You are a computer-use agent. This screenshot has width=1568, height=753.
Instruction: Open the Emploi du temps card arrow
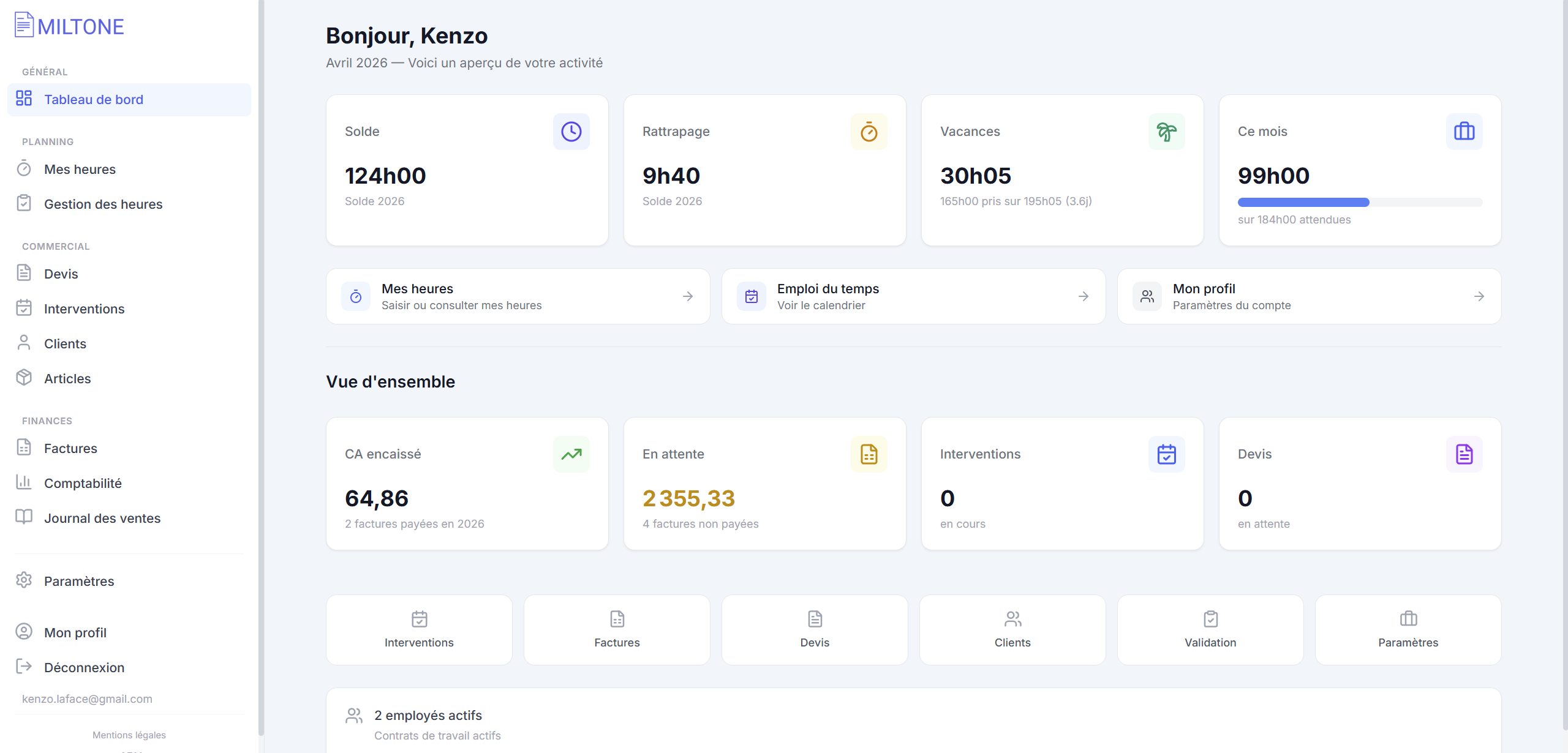tap(1083, 296)
